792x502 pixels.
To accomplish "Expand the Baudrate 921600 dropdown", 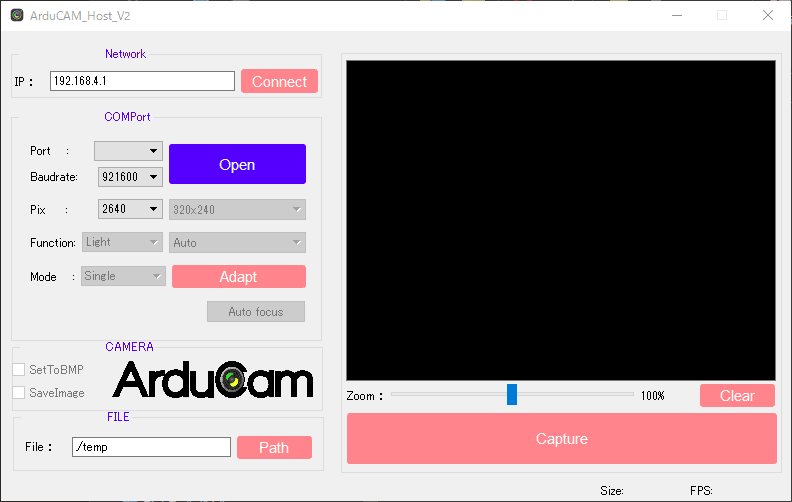I will pyautogui.click(x=130, y=177).
